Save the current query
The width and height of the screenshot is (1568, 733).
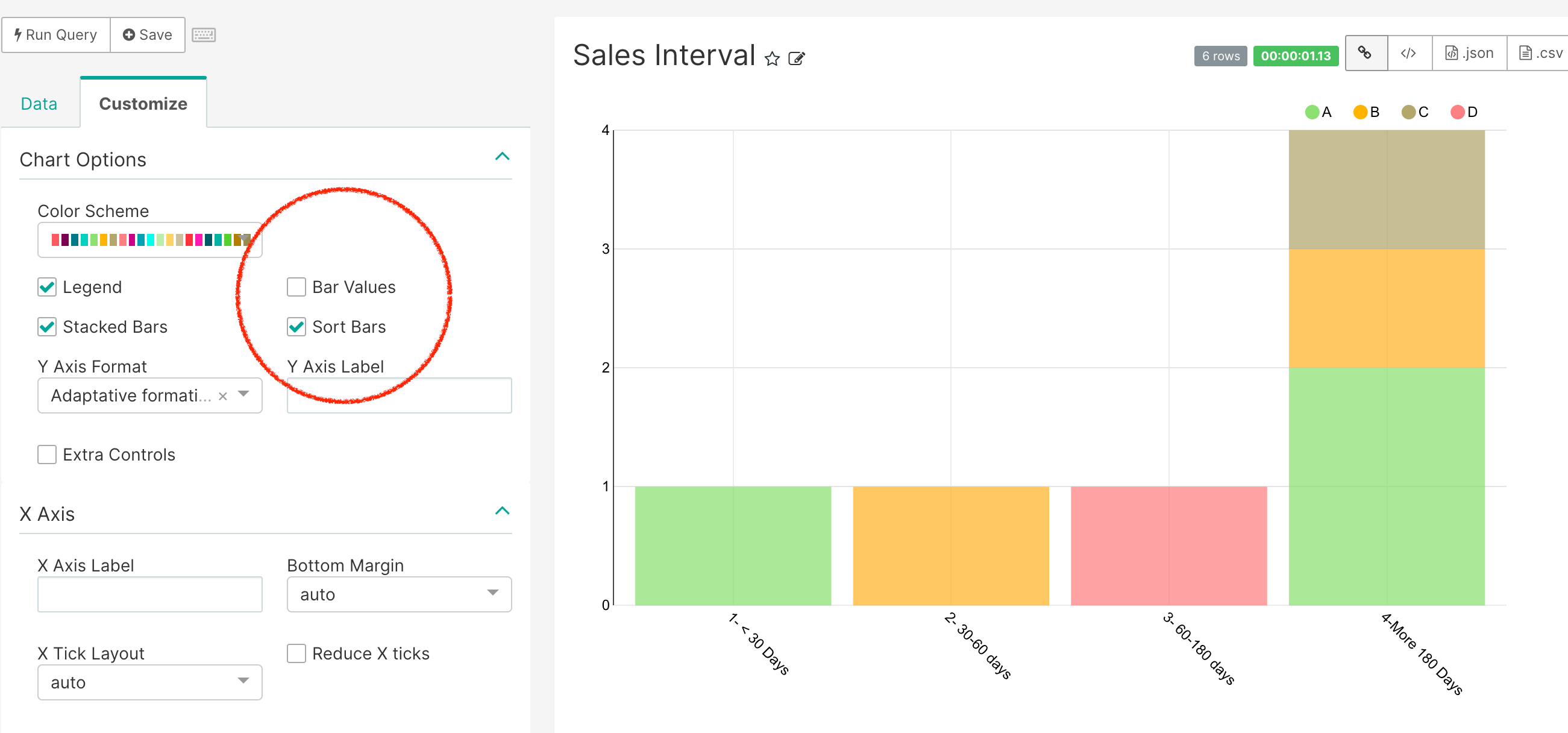pos(146,34)
